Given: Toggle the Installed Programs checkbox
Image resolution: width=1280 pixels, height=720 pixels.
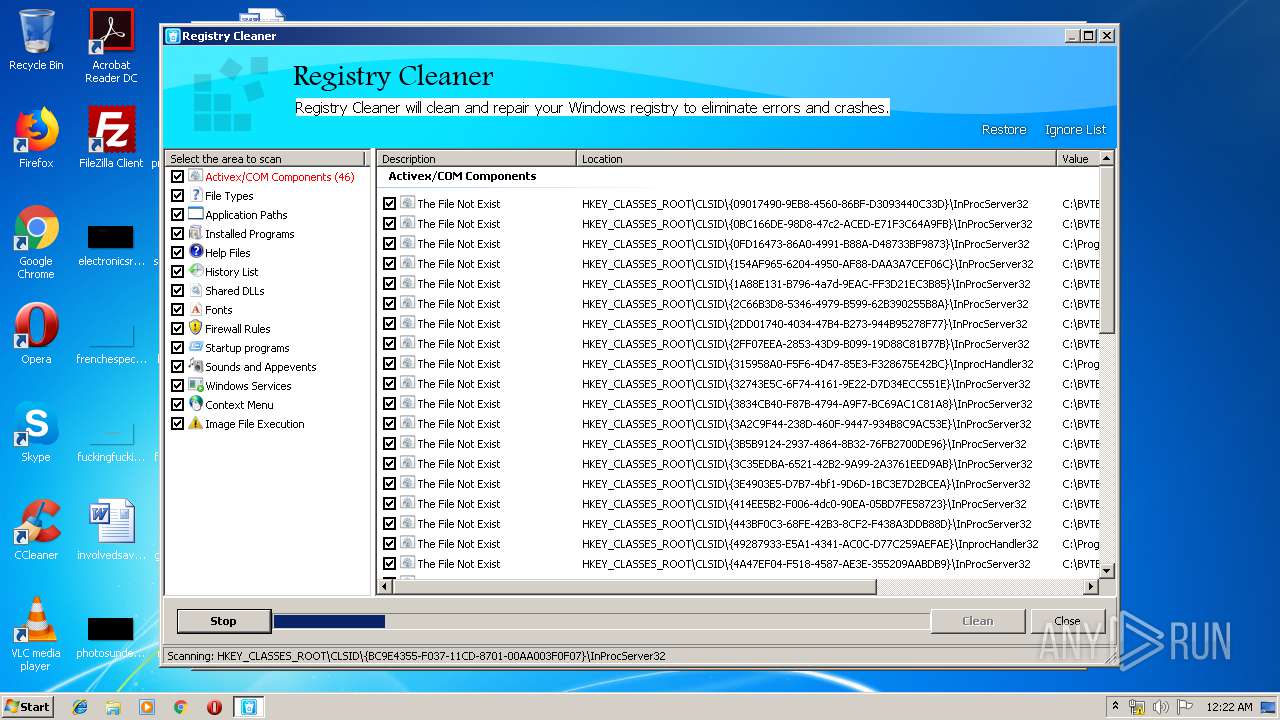Looking at the screenshot, I should [177, 233].
